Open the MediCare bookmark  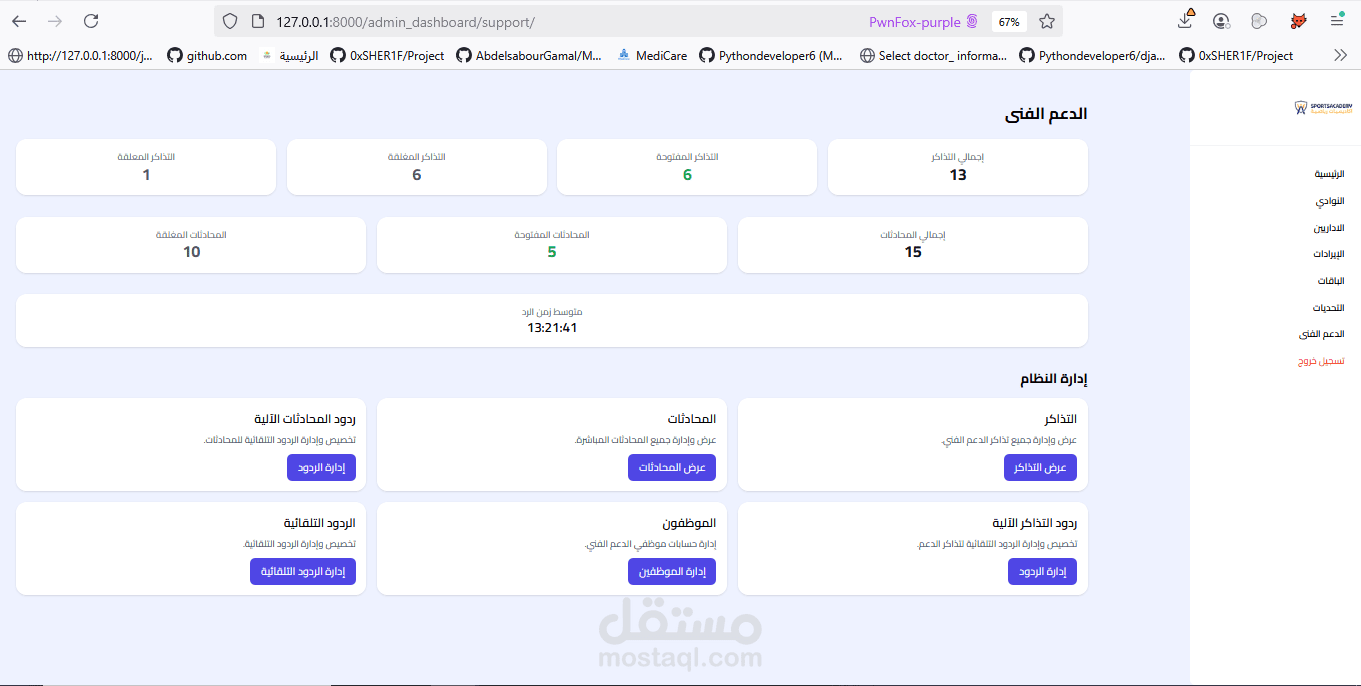pyautogui.click(x=652, y=56)
